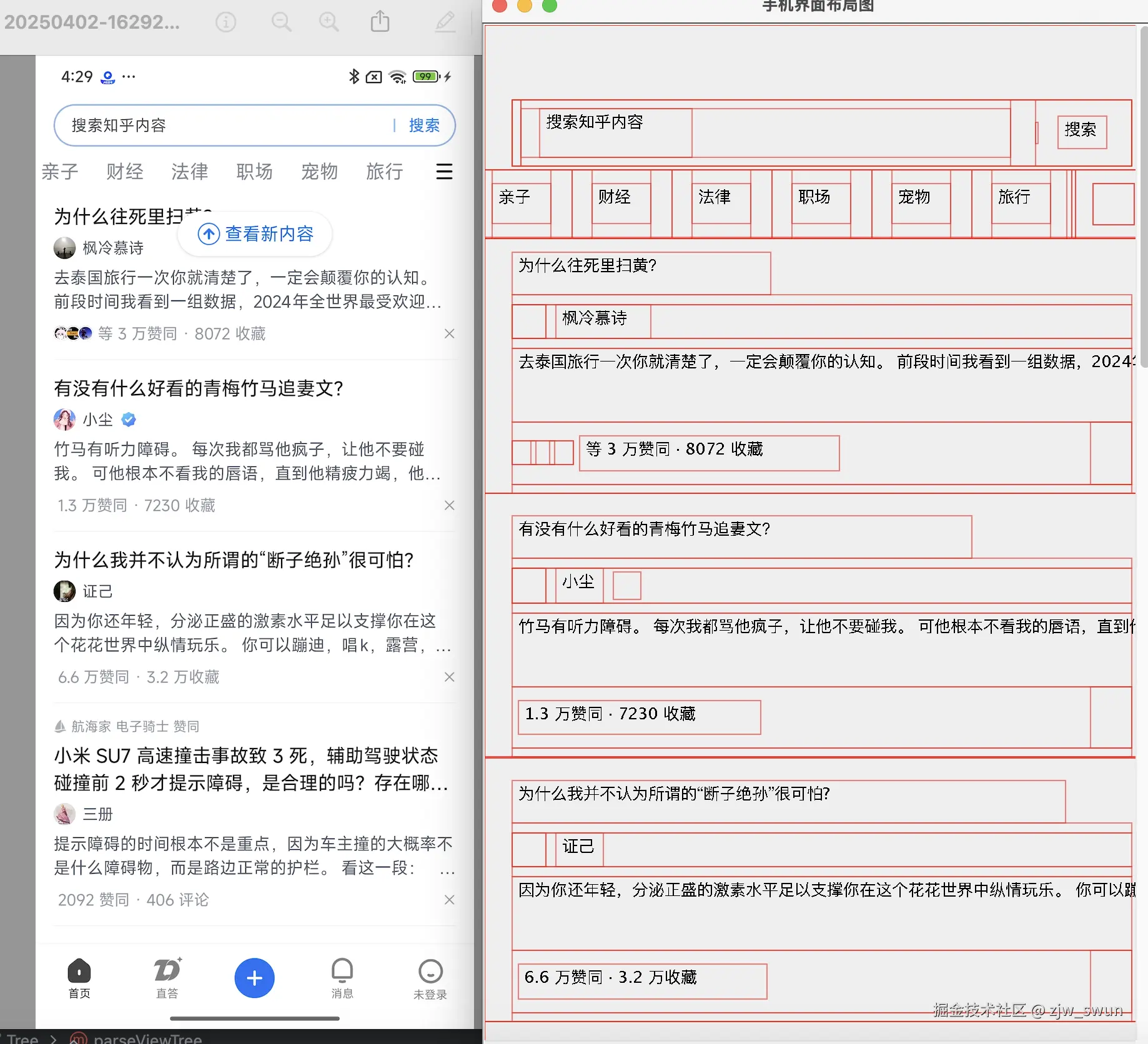Click the Preview file title 20250402-16292...
This screenshot has width=1148, height=1044.
click(92, 22)
